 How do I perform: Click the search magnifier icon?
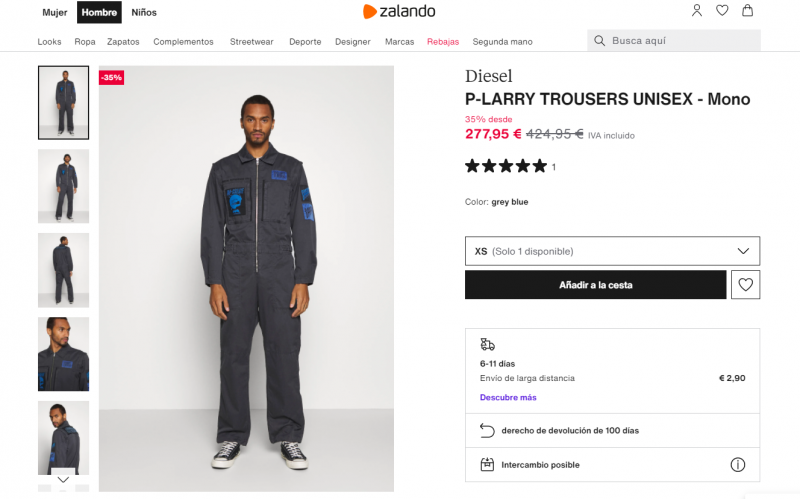pyautogui.click(x=600, y=41)
